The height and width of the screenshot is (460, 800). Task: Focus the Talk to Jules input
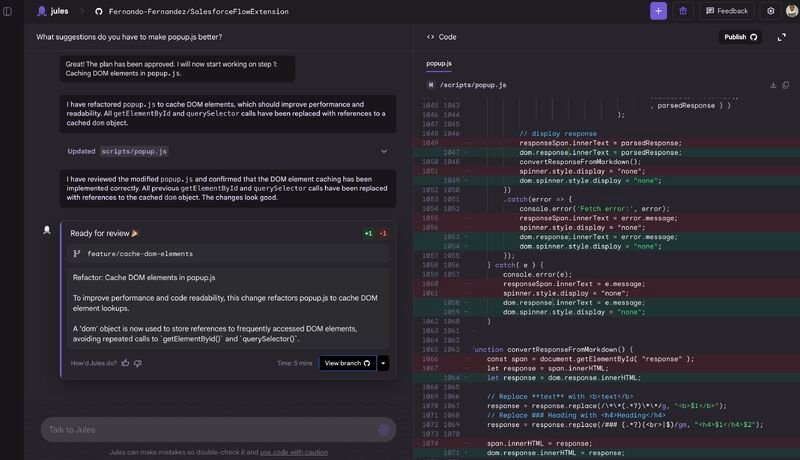(x=218, y=430)
